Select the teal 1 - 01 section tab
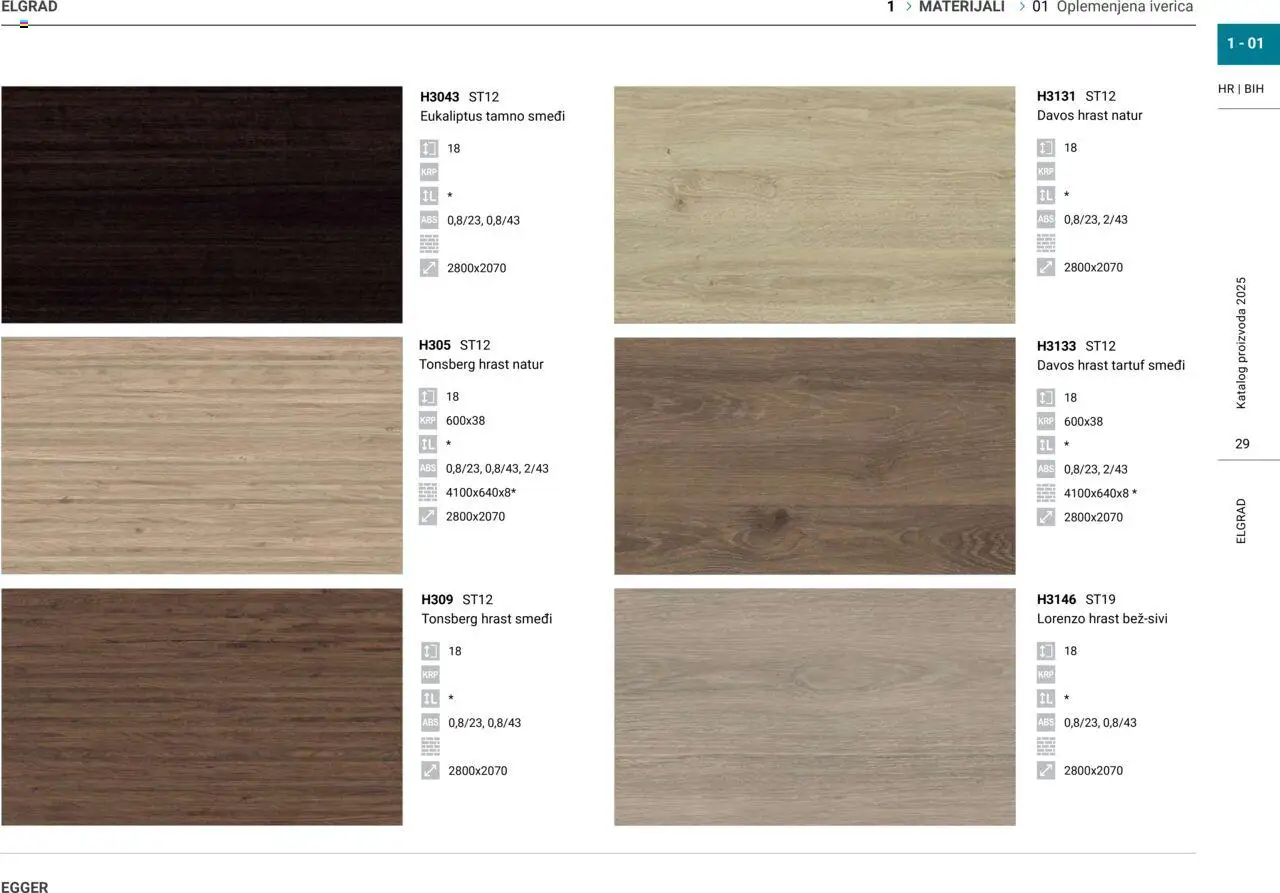The width and height of the screenshot is (1280, 893). [1246, 43]
